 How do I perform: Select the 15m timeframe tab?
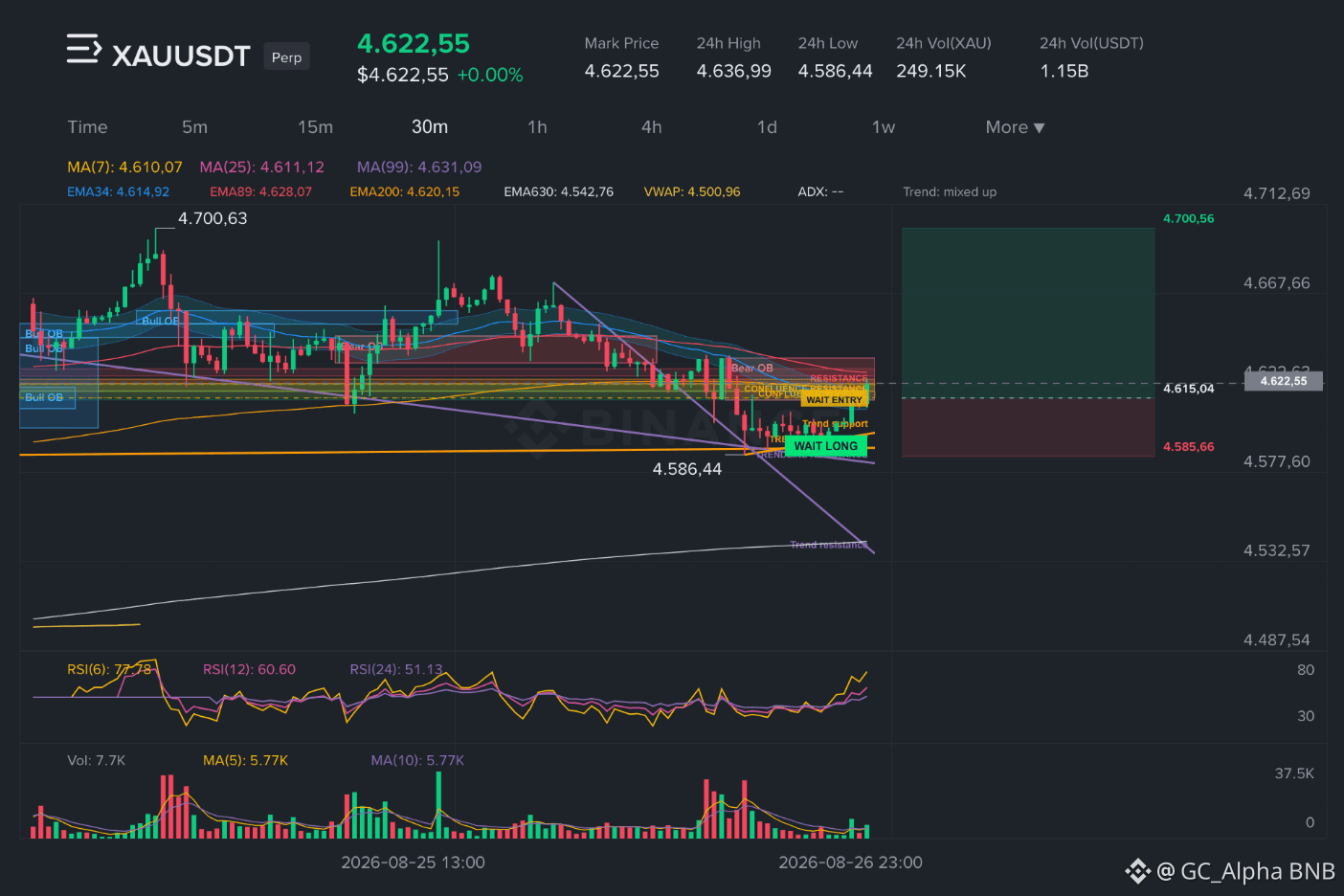pyautogui.click(x=315, y=127)
